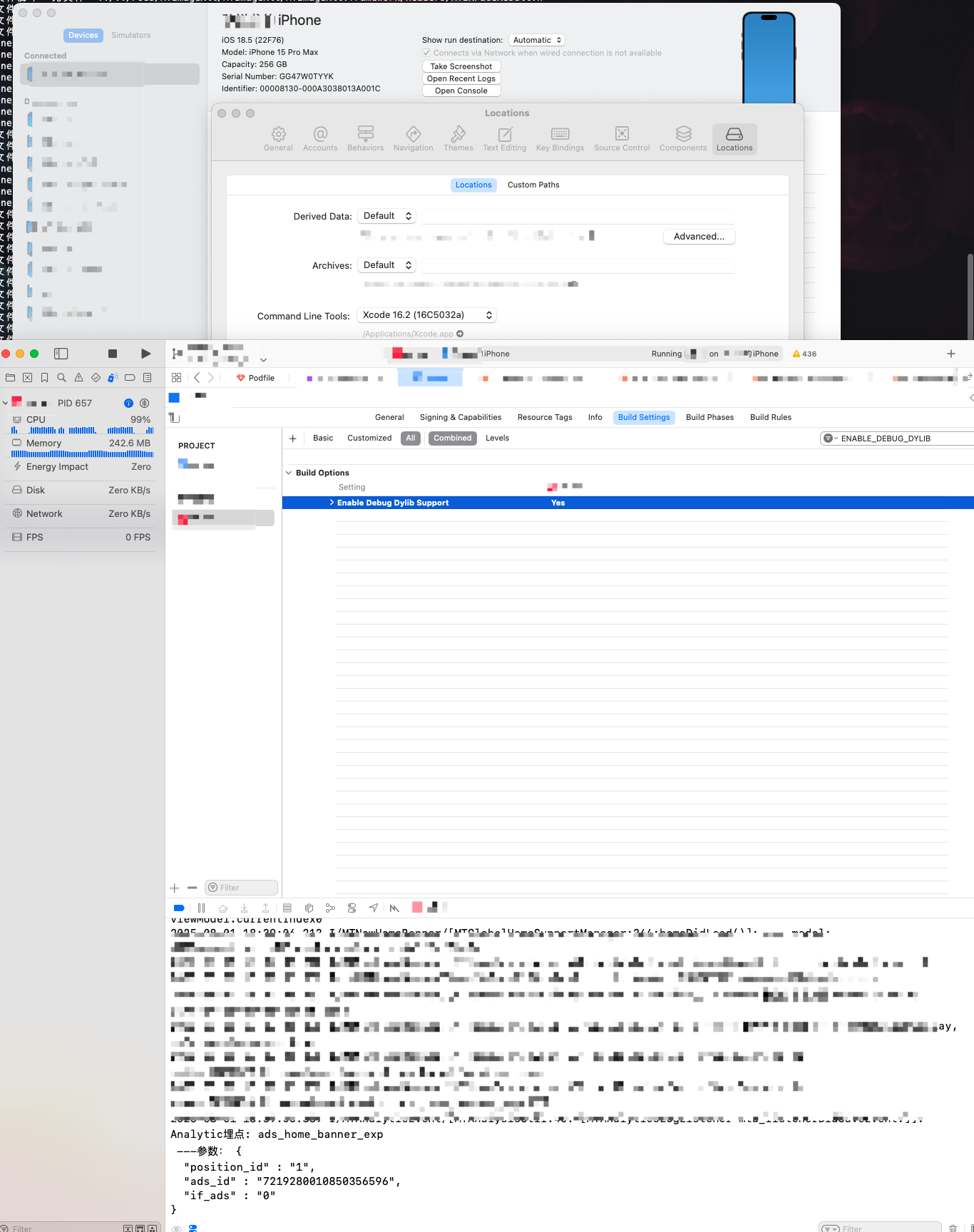The width and height of the screenshot is (974, 1232).
Task: Open the Debug navigator spray-can icon
Action: click(x=113, y=378)
